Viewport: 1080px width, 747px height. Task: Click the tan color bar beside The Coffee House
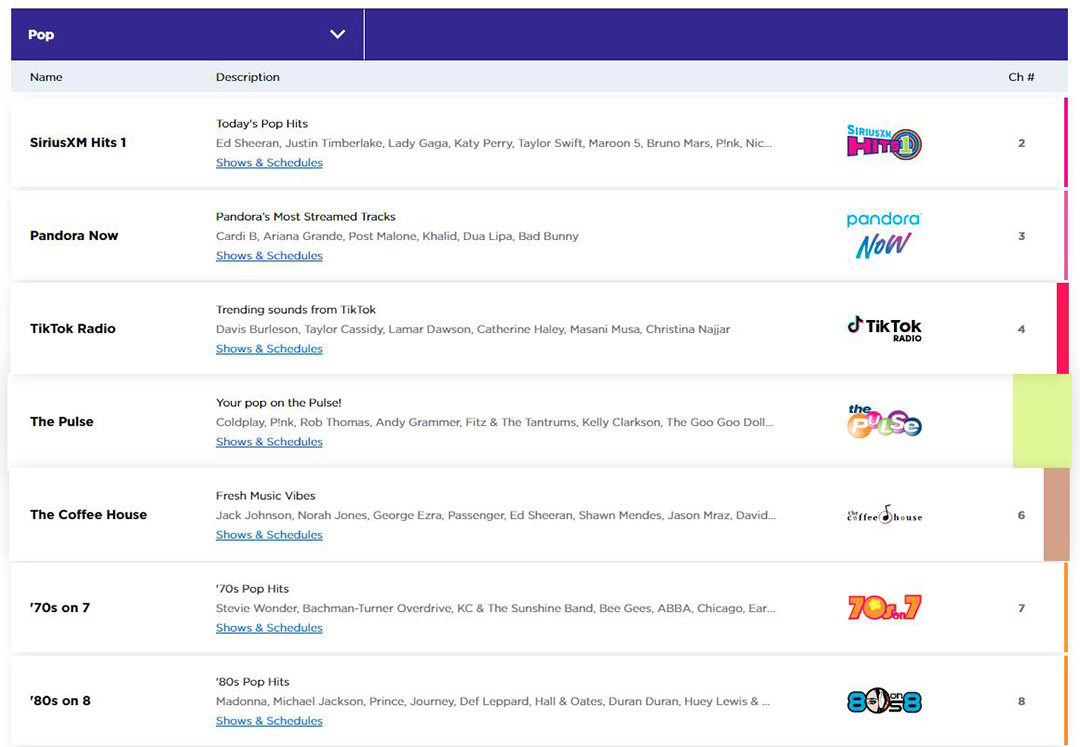tap(1056, 515)
